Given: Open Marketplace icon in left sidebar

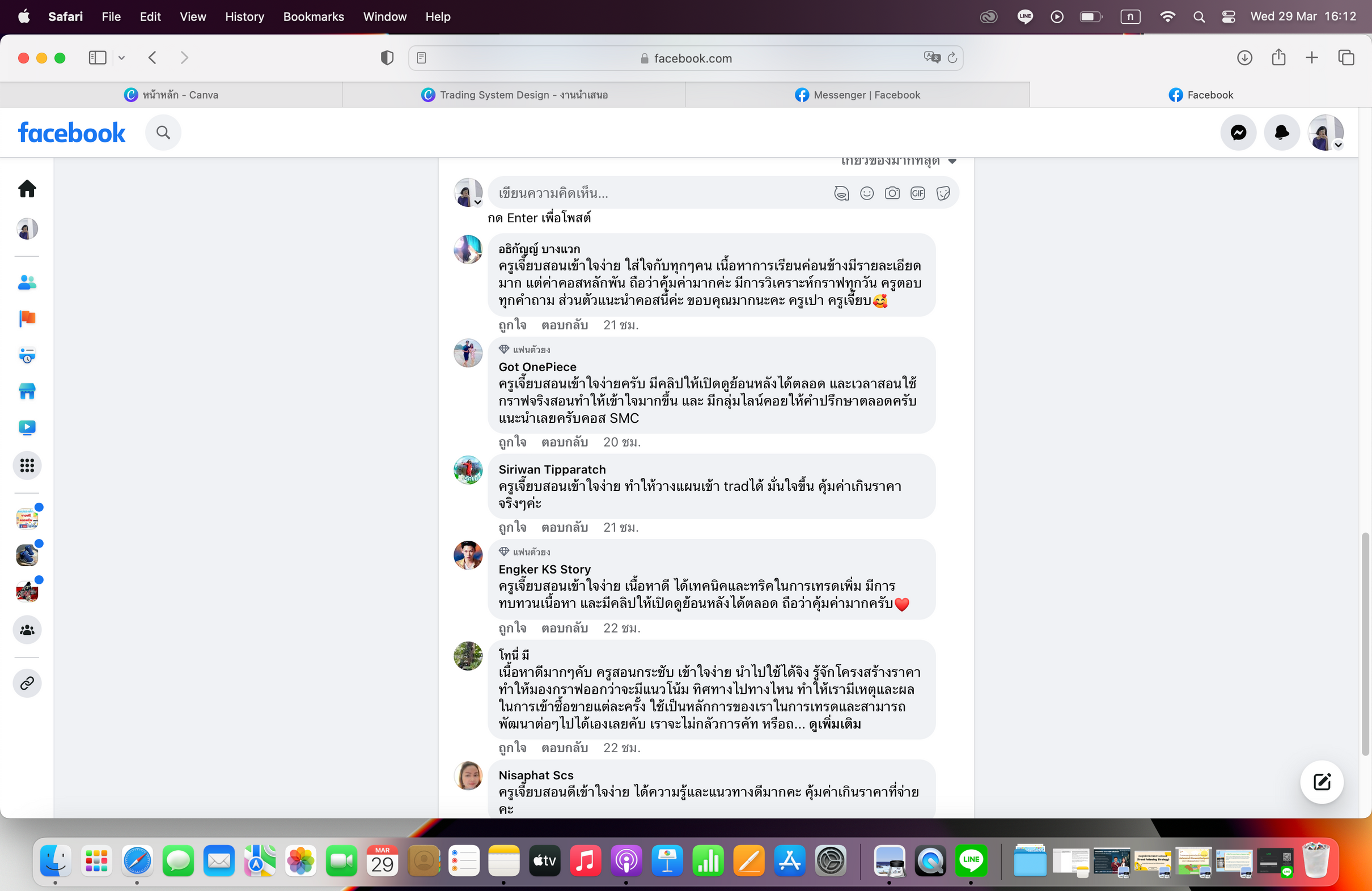Looking at the screenshot, I should tap(27, 391).
